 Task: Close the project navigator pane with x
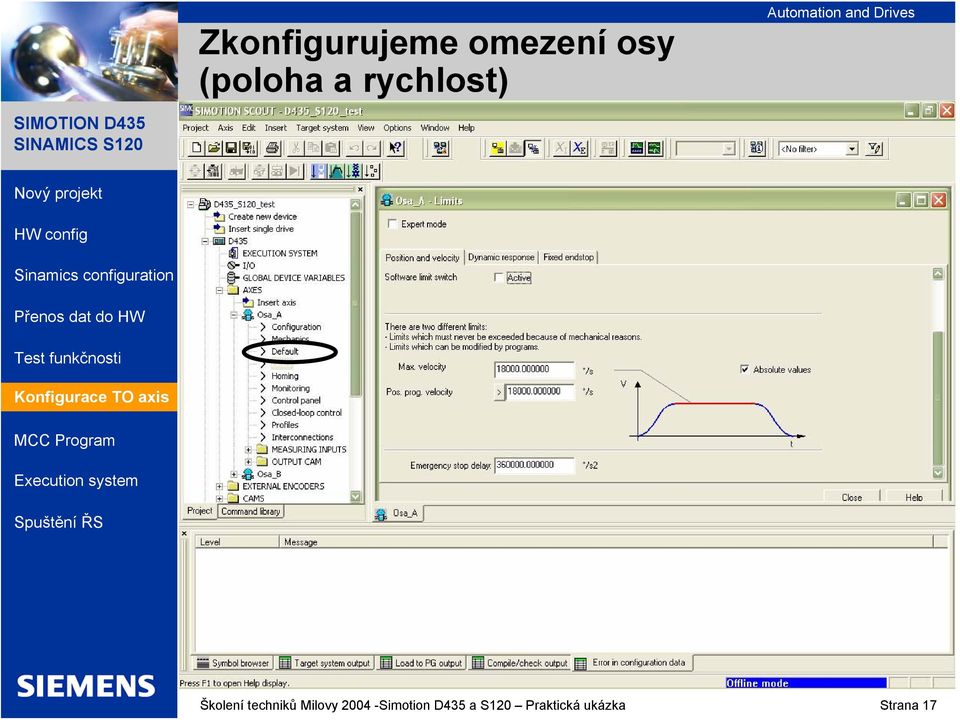360,189
